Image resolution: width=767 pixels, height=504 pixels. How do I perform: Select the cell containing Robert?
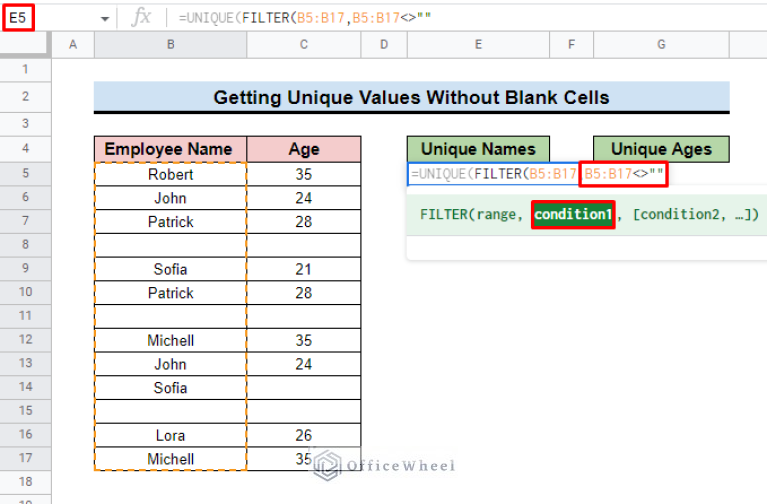[x=170, y=174]
